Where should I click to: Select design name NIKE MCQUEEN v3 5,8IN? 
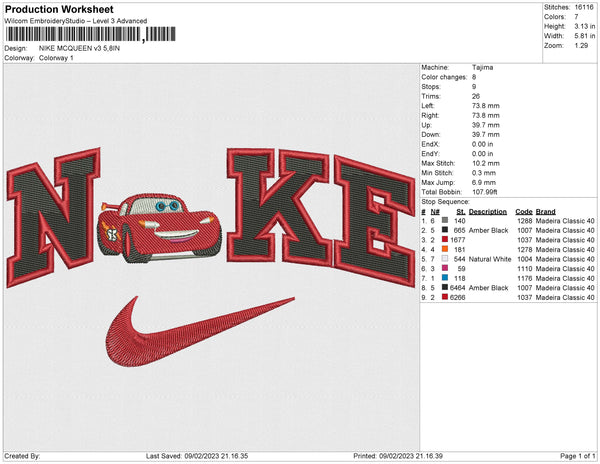click(79, 48)
